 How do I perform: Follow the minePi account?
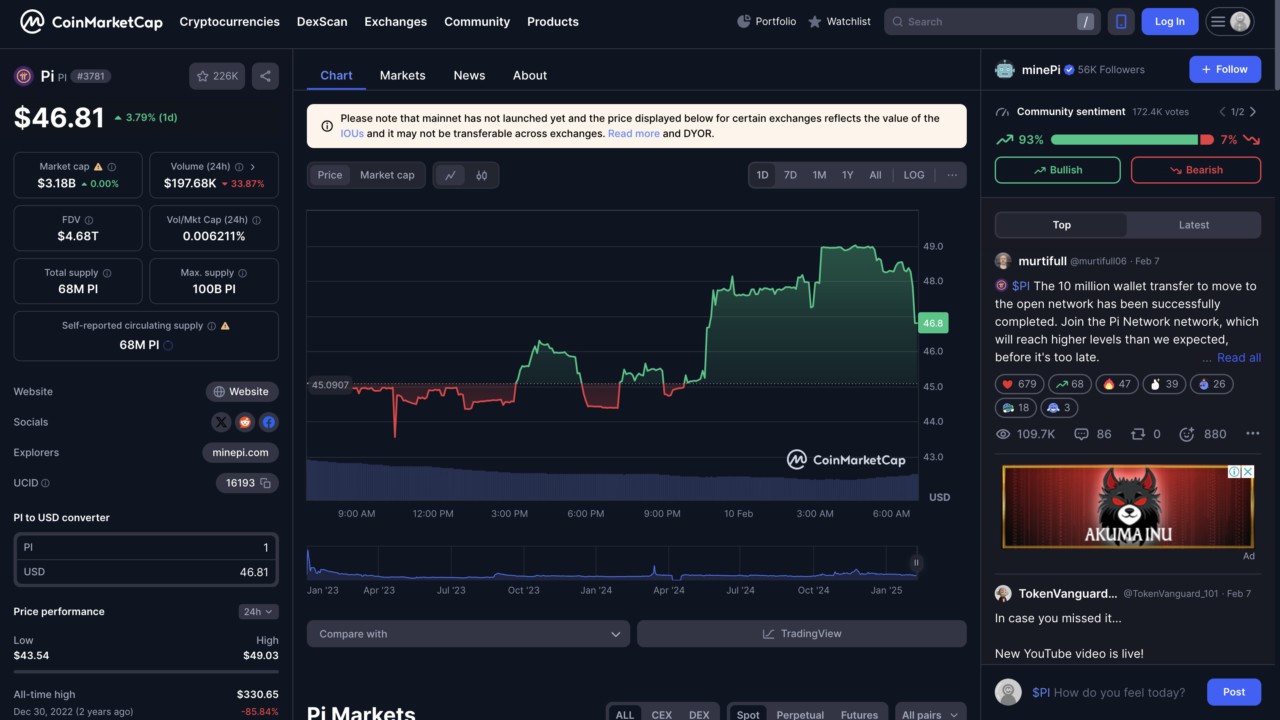click(x=1225, y=69)
